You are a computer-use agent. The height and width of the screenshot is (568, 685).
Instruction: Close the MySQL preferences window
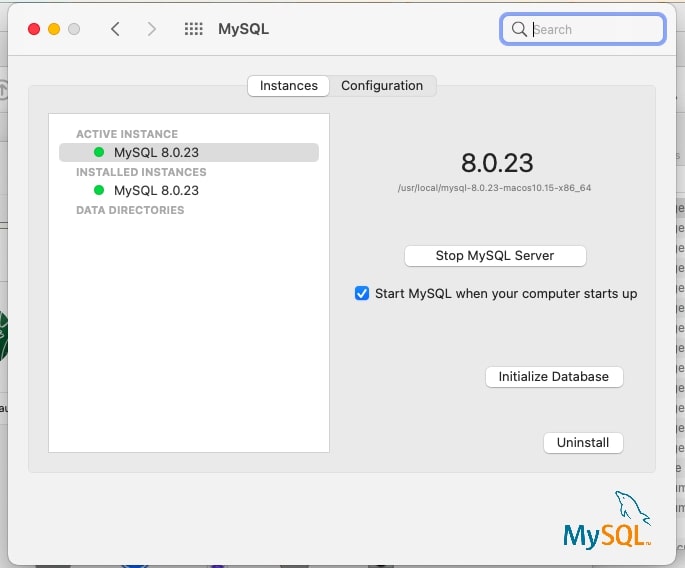pyautogui.click(x=34, y=29)
